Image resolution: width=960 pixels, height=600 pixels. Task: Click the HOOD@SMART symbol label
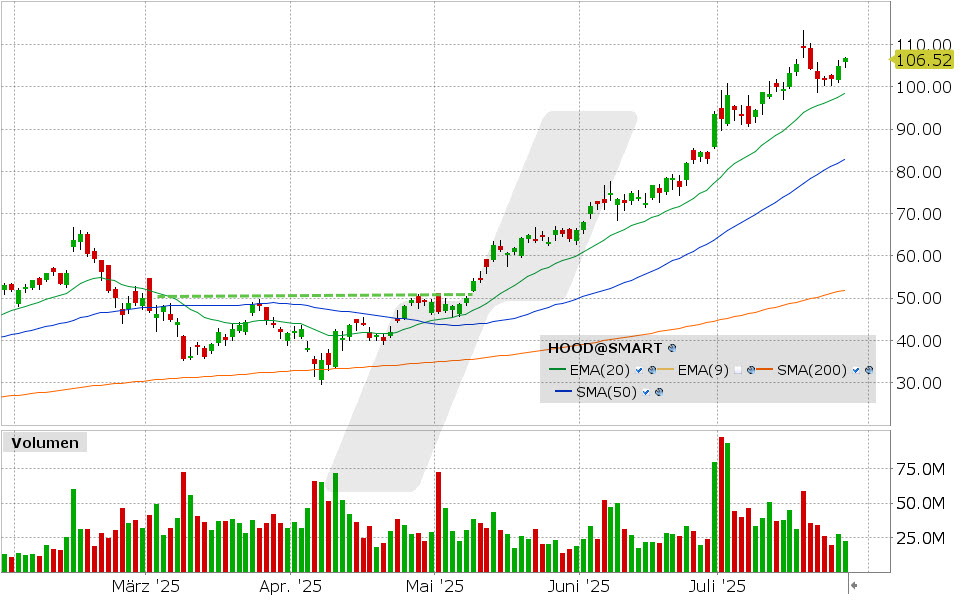pos(604,348)
